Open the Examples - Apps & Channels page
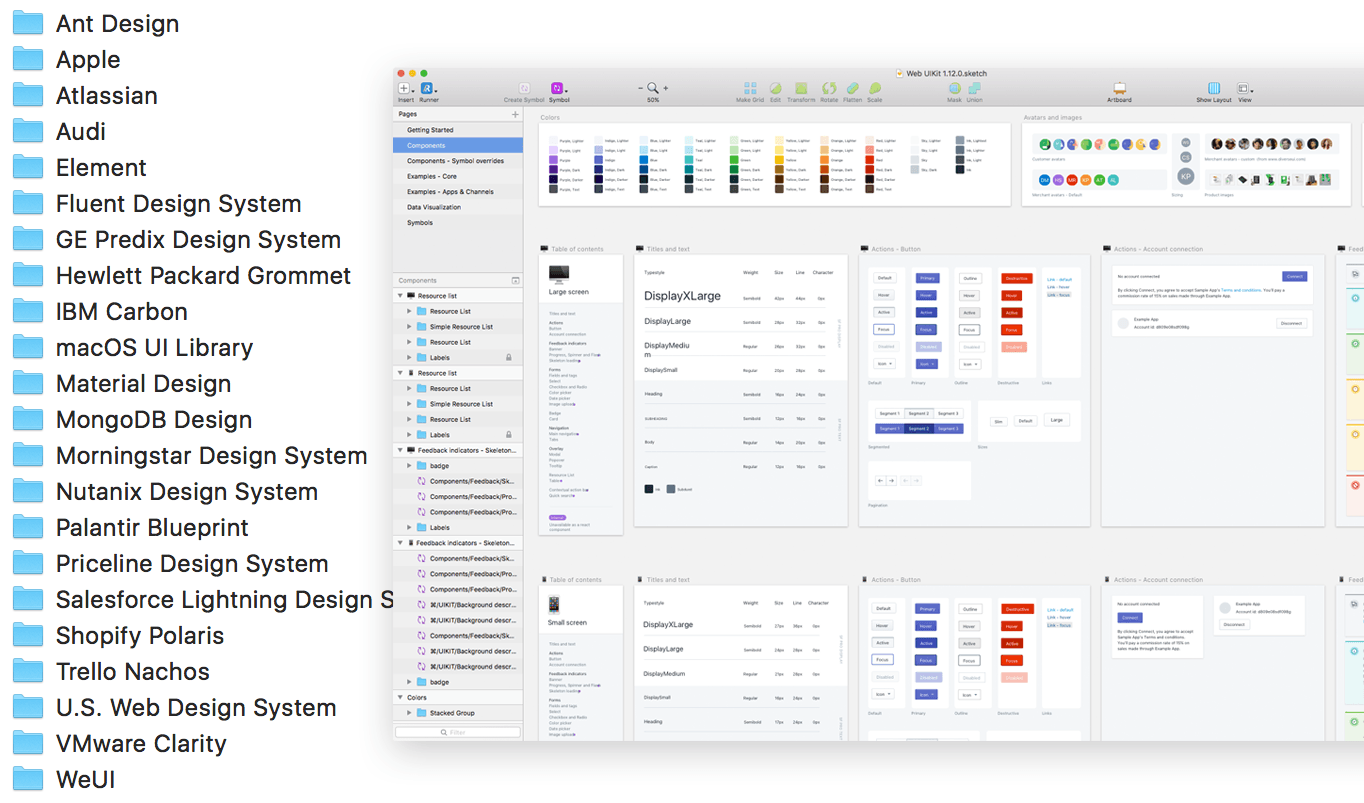The height and width of the screenshot is (803, 1364). 458,192
